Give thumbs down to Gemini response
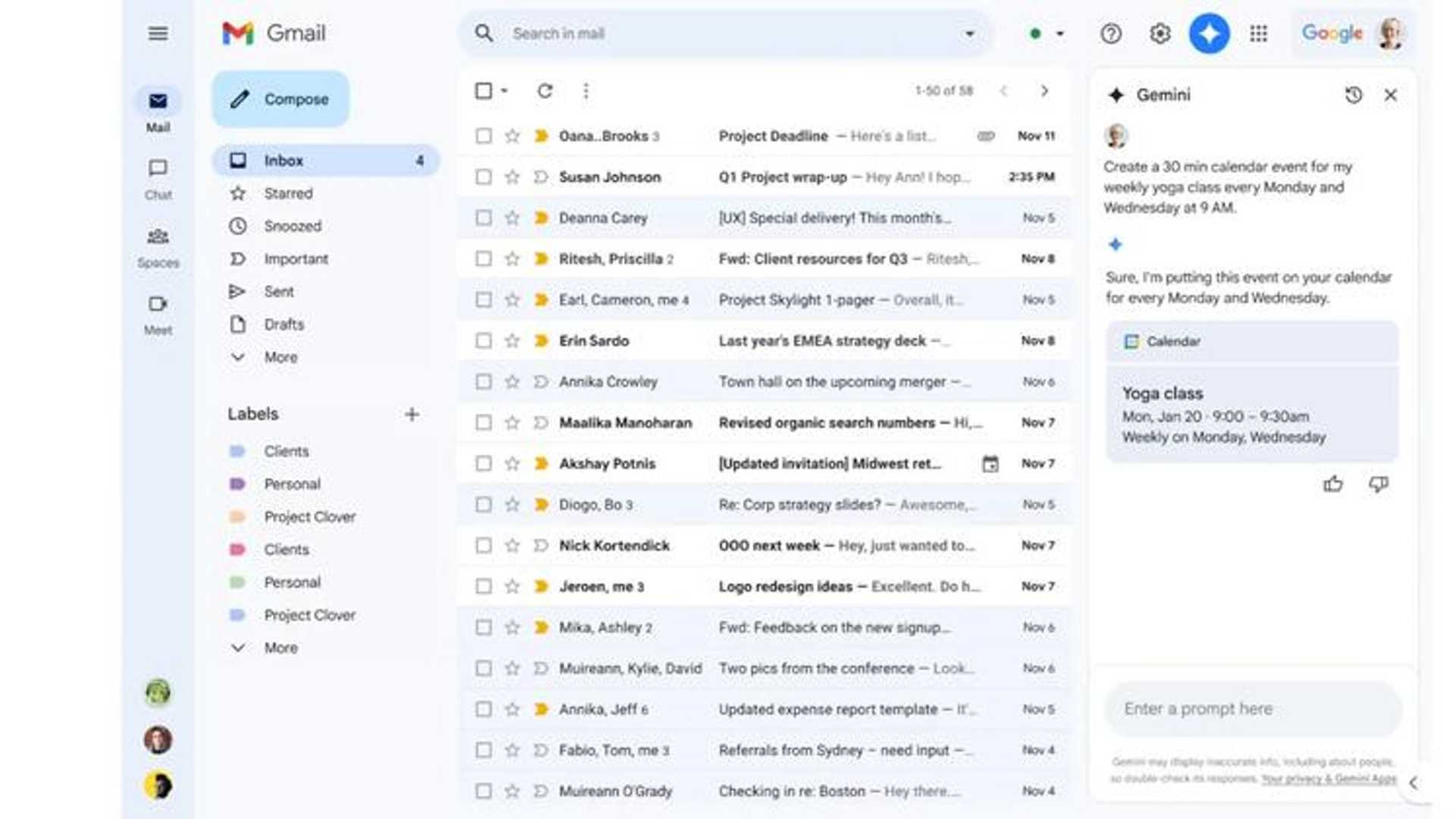This screenshot has width=1456, height=819. point(1378,484)
